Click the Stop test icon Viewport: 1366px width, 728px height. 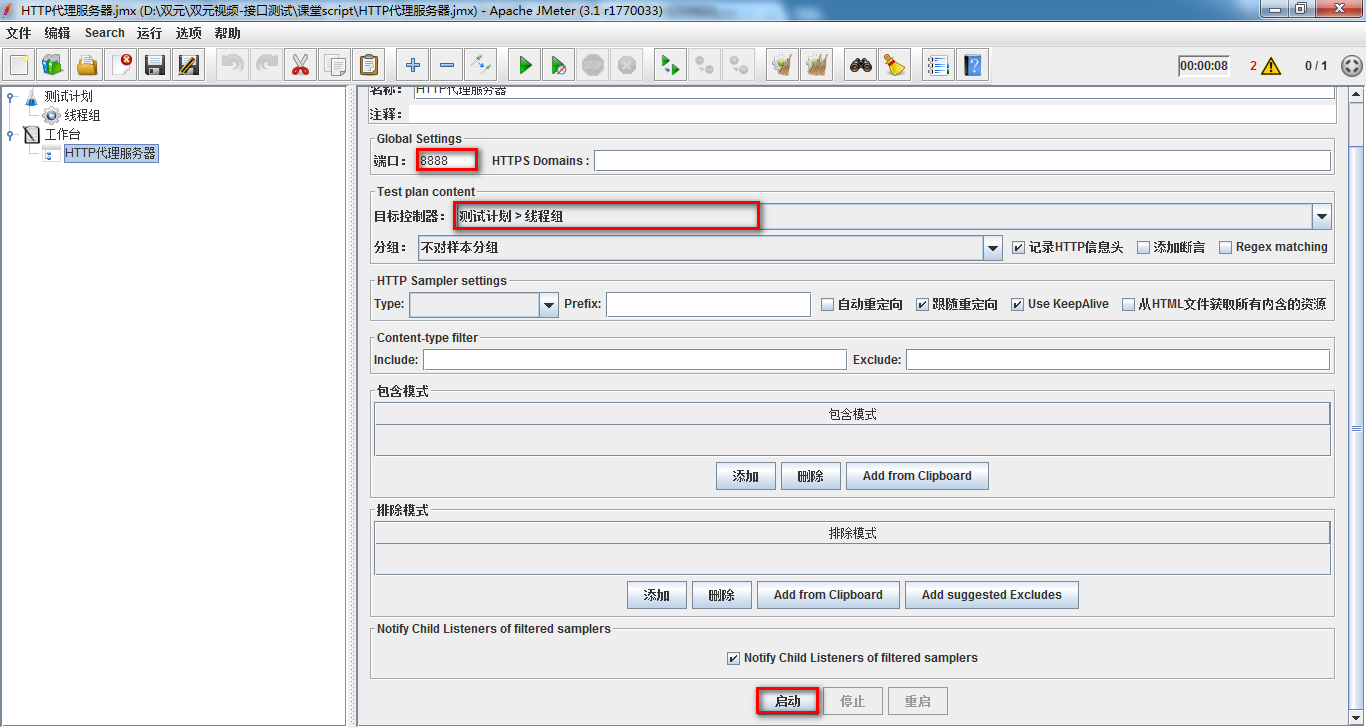pyautogui.click(x=592, y=66)
